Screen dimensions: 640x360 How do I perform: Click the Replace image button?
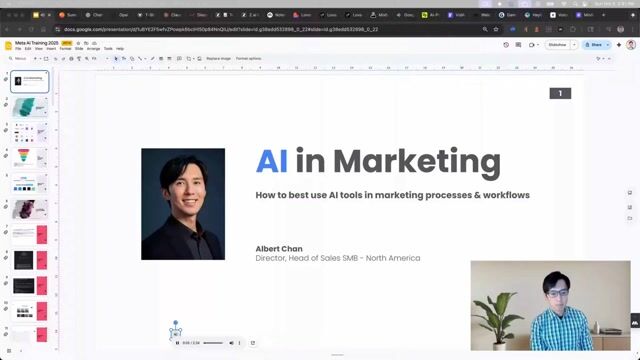pos(218,59)
